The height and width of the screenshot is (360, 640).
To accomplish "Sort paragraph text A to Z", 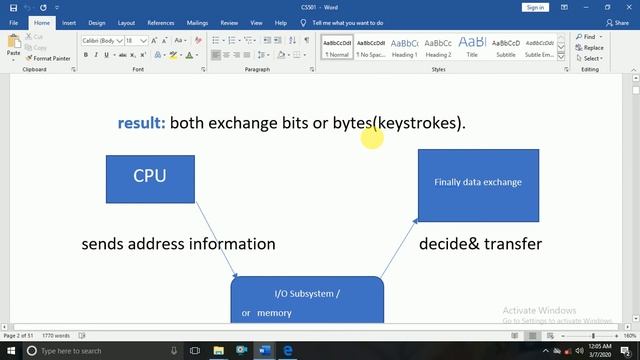I will pyautogui.click(x=292, y=40).
